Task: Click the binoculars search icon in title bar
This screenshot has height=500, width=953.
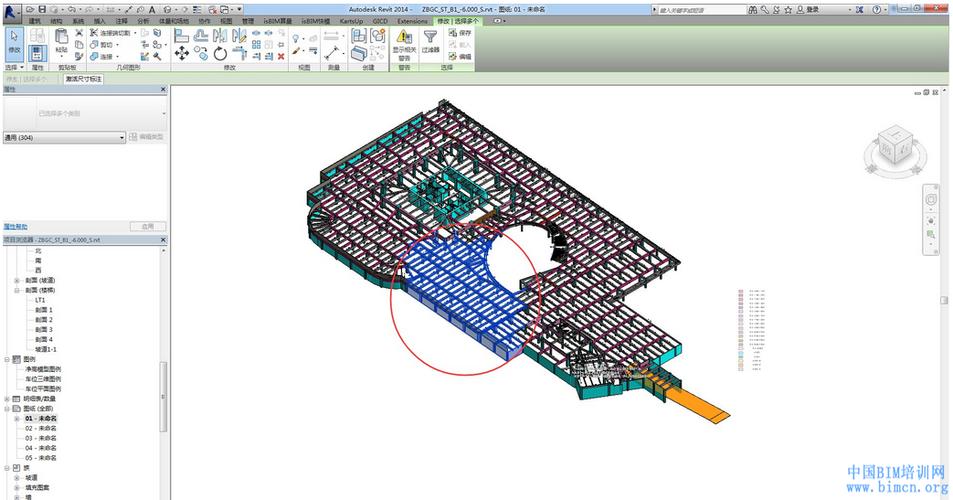Action: 753,10
